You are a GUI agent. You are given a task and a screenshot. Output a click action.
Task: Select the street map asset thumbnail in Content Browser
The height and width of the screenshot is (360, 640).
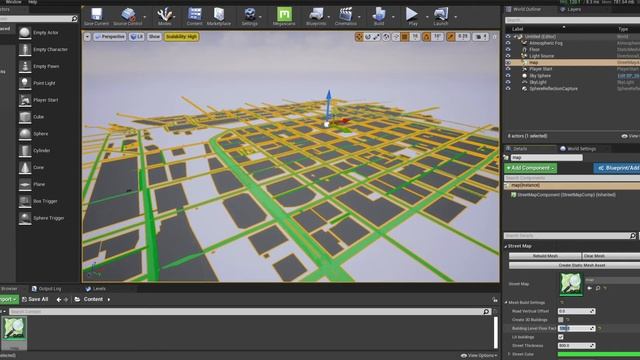[x=14, y=332]
